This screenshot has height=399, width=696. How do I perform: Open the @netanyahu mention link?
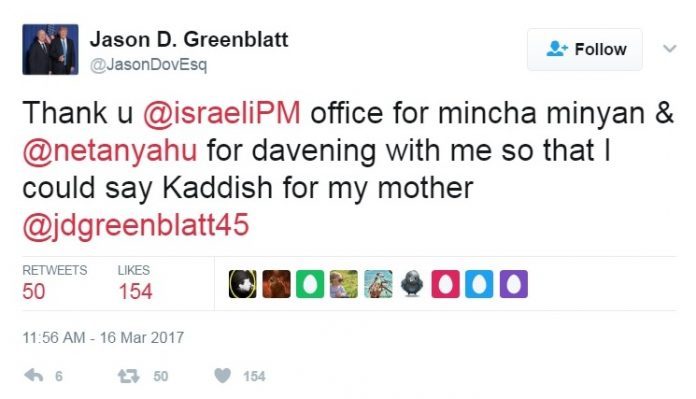coord(110,151)
